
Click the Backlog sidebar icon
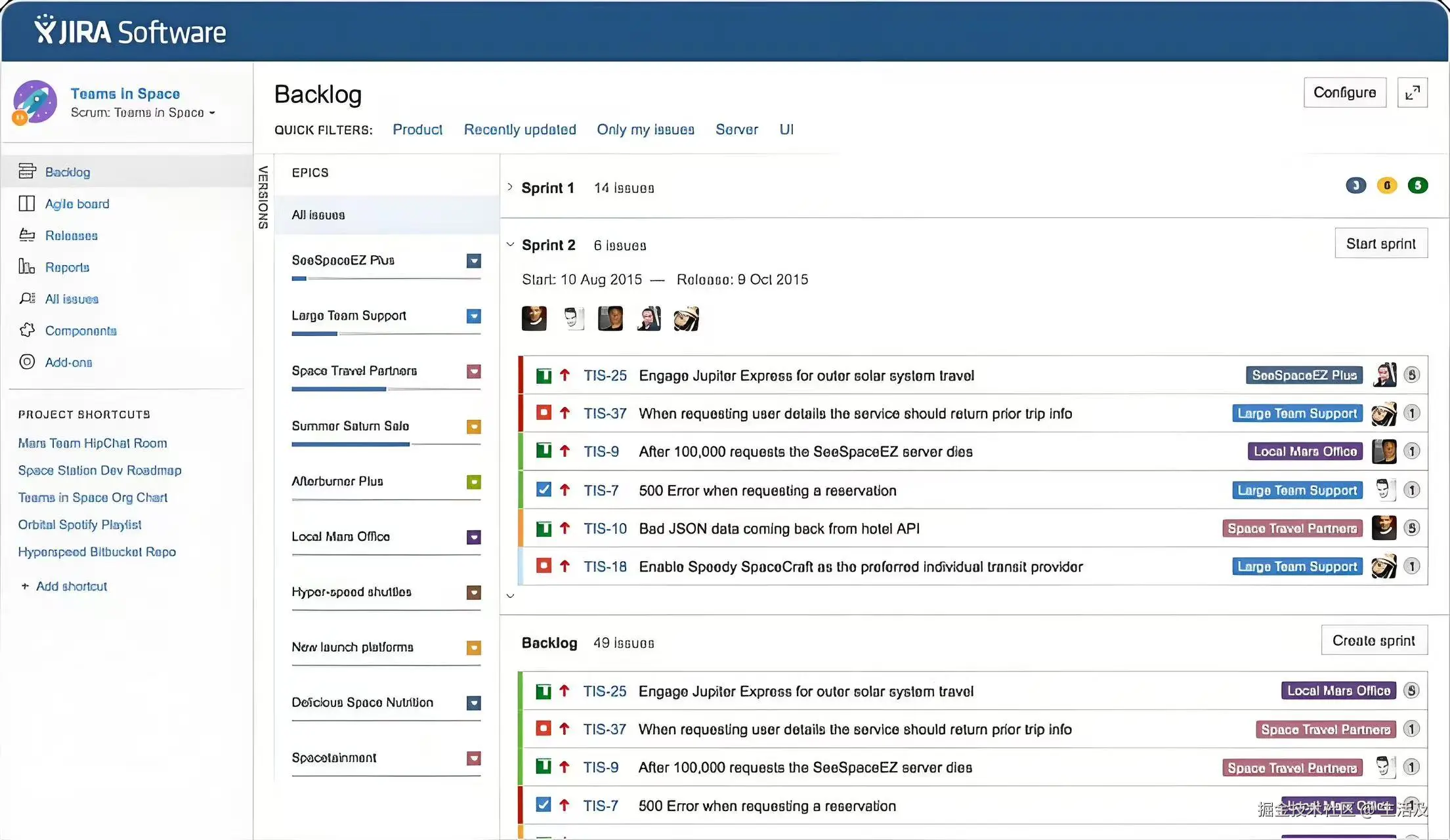point(27,171)
